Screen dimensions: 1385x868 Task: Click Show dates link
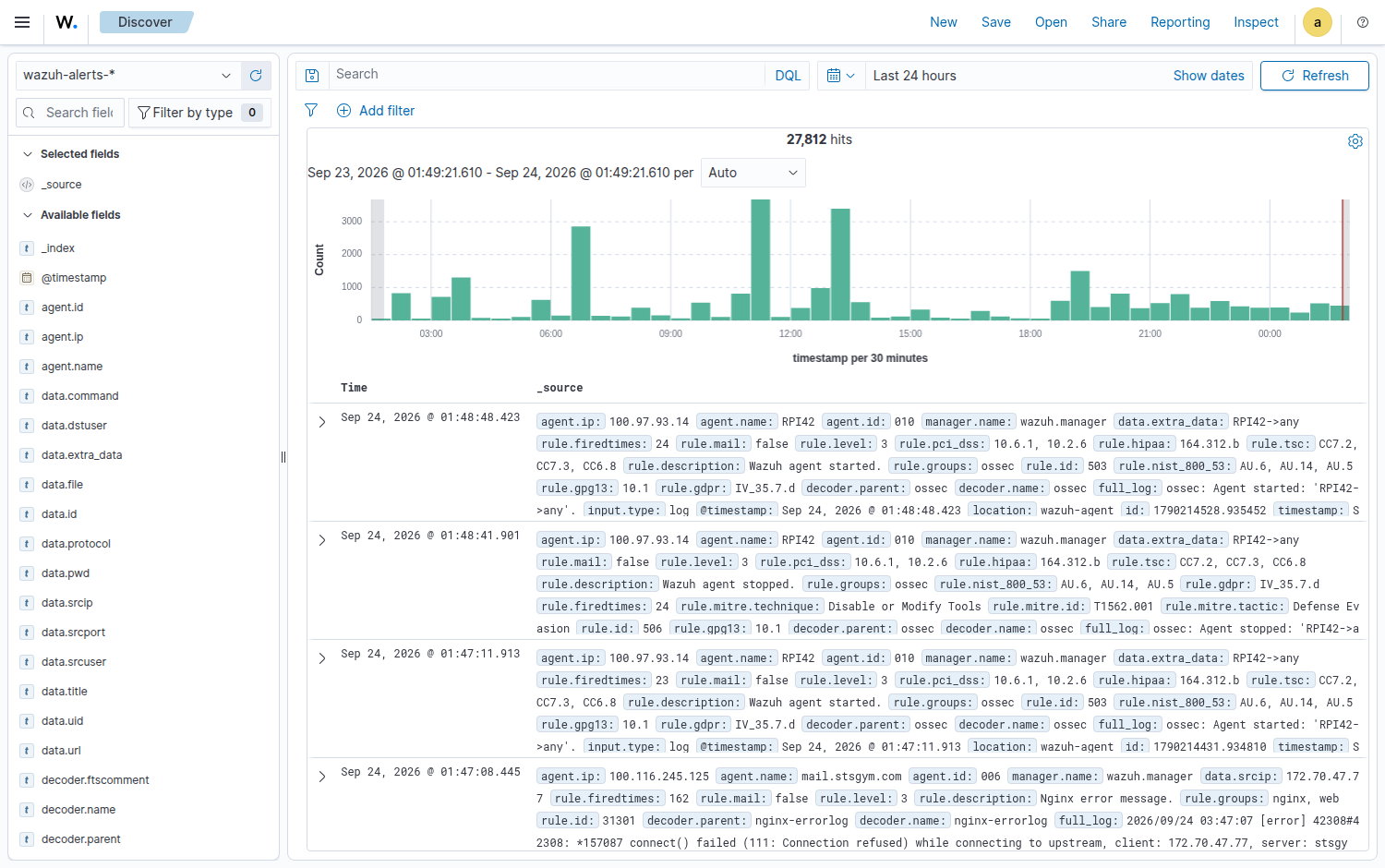pyautogui.click(x=1209, y=76)
